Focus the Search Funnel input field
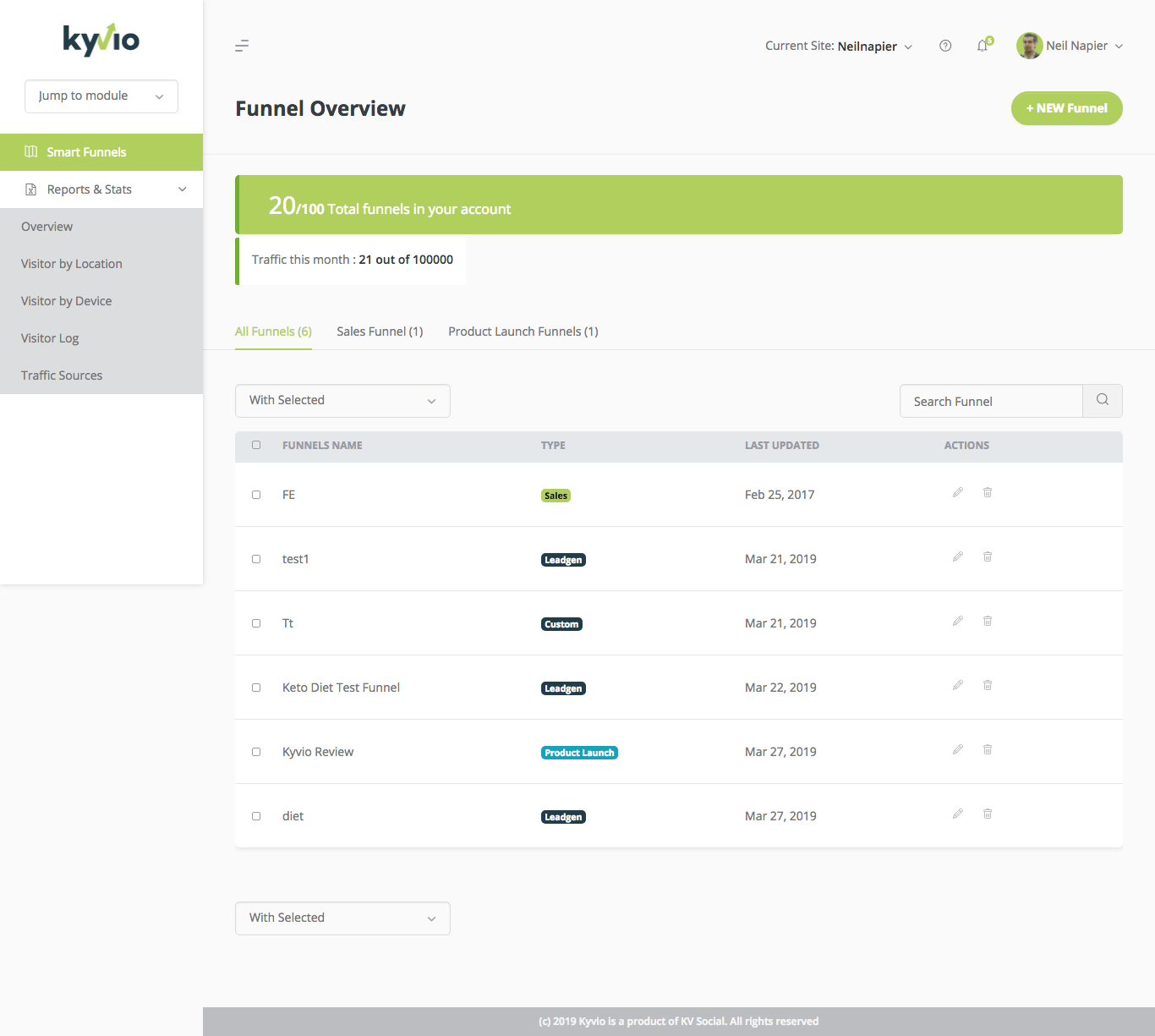This screenshot has width=1155, height=1036. [x=991, y=401]
